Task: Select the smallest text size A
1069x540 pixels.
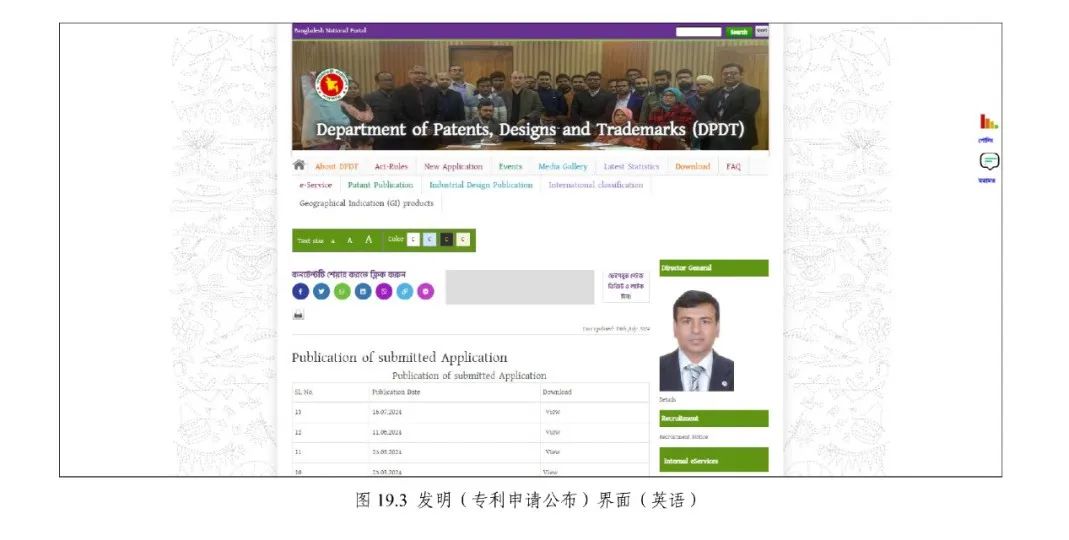Action: click(x=333, y=241)
